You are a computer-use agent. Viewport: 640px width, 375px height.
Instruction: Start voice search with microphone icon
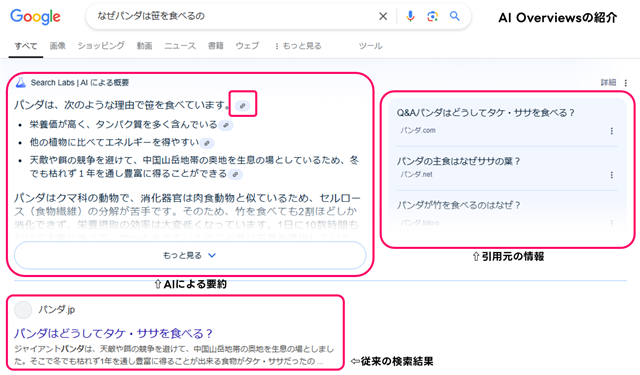click(410, 16)
